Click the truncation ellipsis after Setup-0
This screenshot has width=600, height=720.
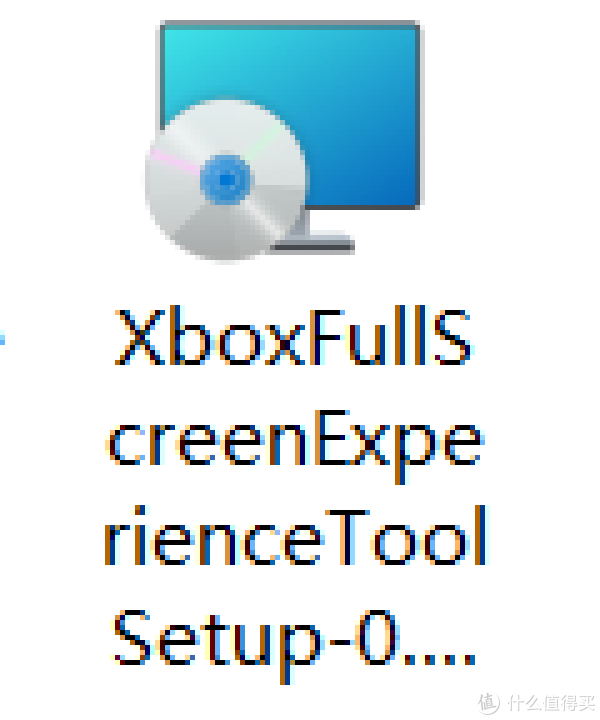[x=438, y=658]
